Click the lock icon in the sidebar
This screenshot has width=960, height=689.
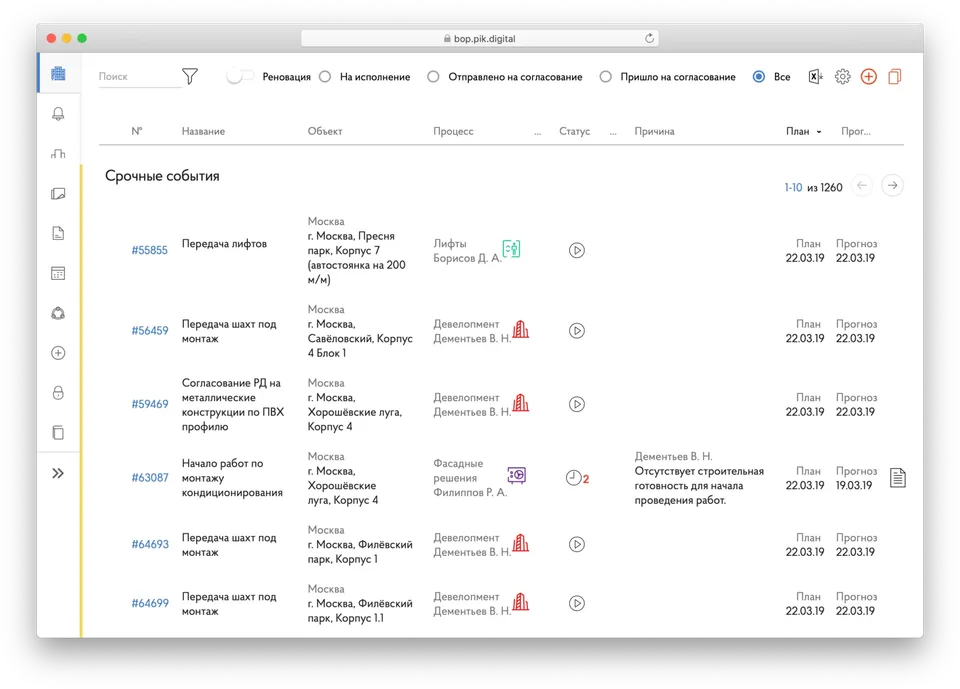pos(57,392)
